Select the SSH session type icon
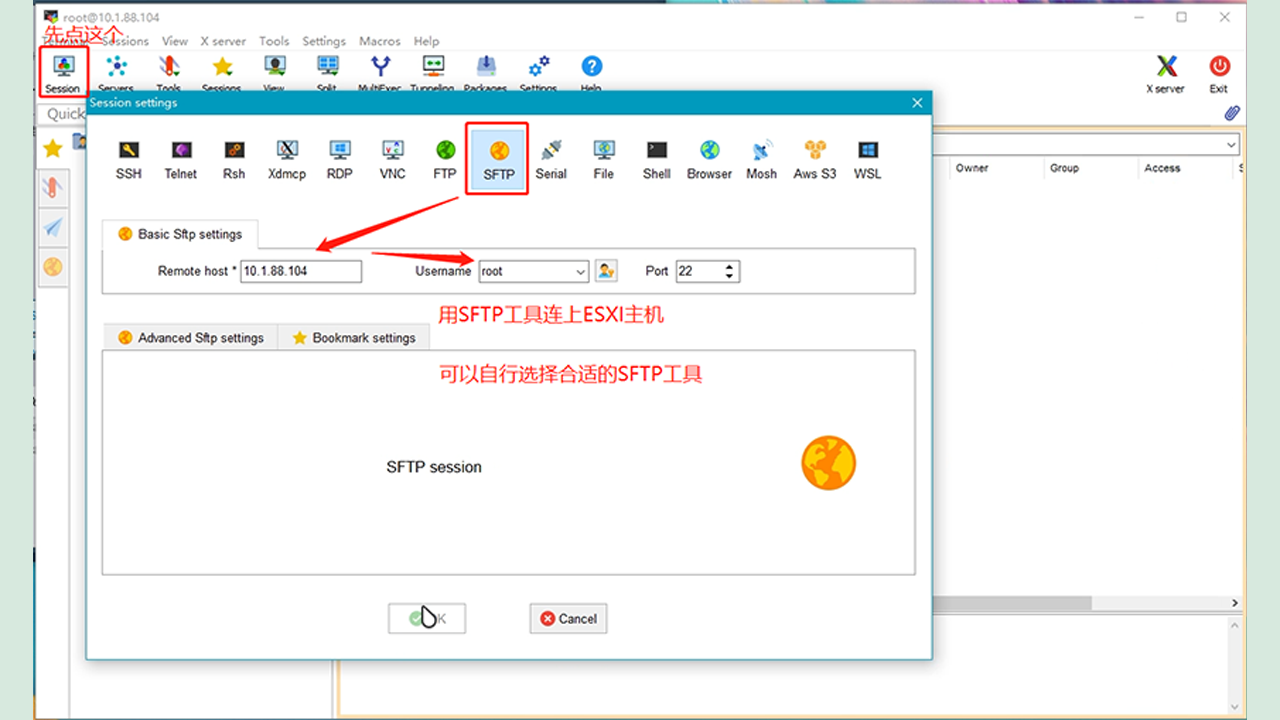The height and width of the screenshot is (720, 1280). [128, 160]
